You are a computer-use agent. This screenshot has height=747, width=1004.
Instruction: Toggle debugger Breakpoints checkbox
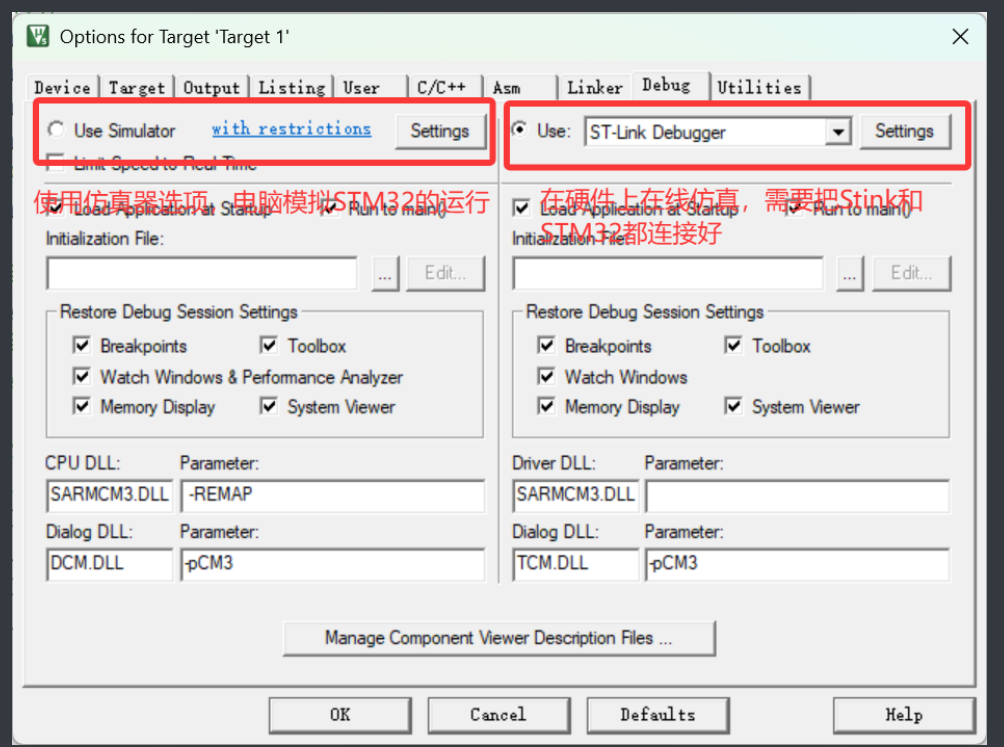click(547, 346)
